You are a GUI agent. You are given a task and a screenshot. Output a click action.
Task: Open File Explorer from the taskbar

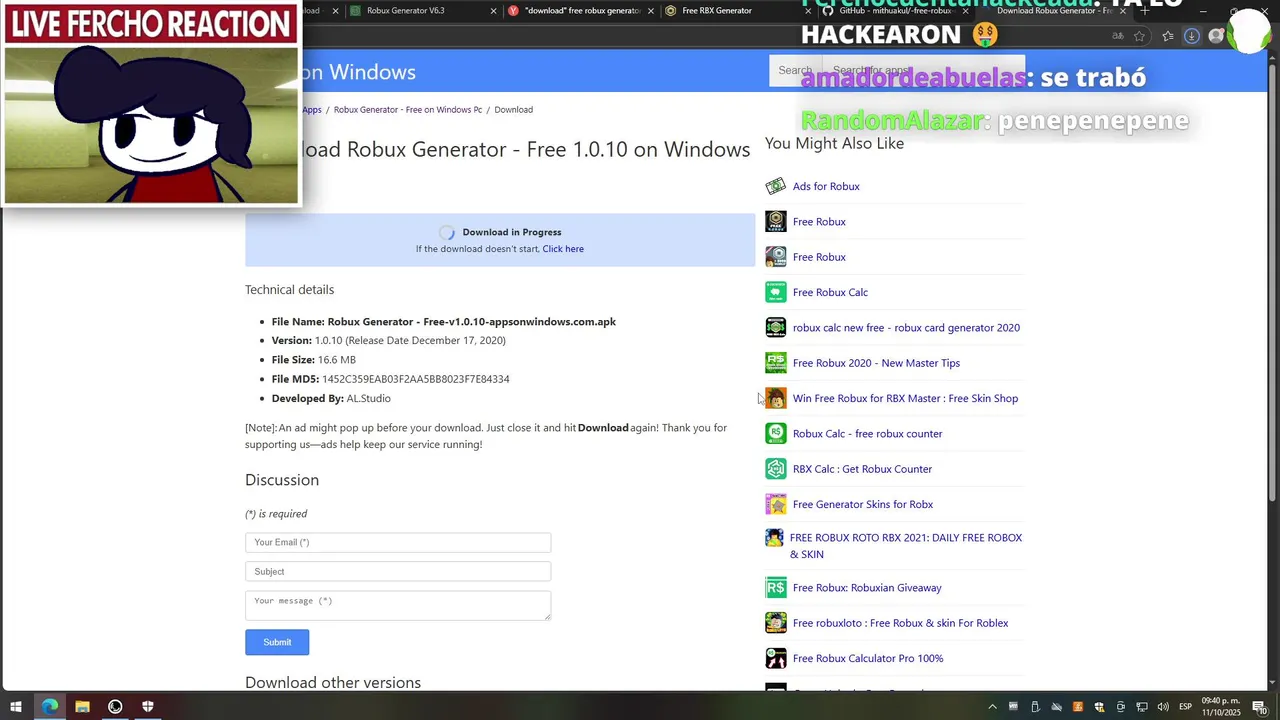pyautogui.click(x=82, y=707)
